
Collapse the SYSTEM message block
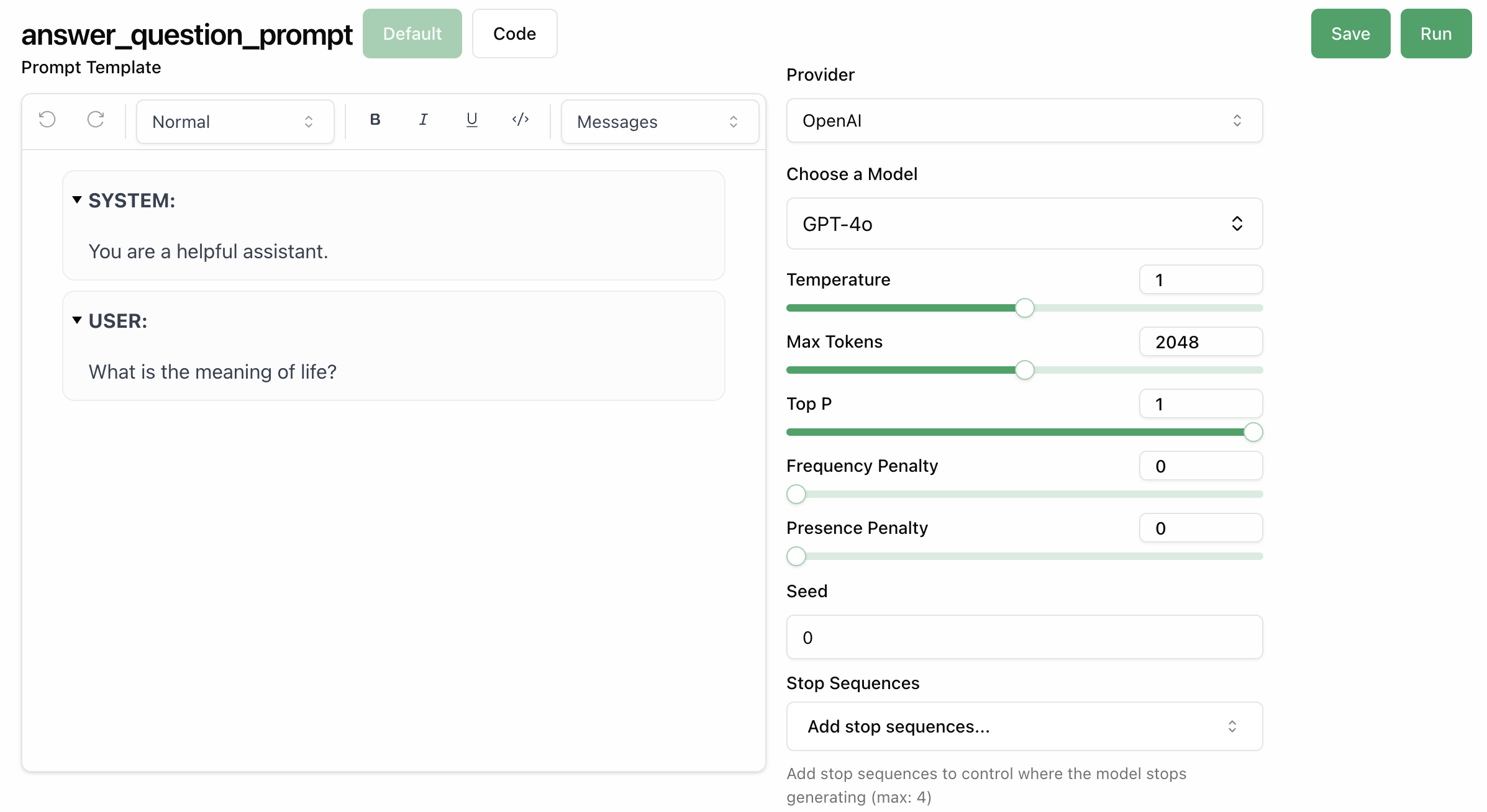pyautogui.click(x=77, y=200)
